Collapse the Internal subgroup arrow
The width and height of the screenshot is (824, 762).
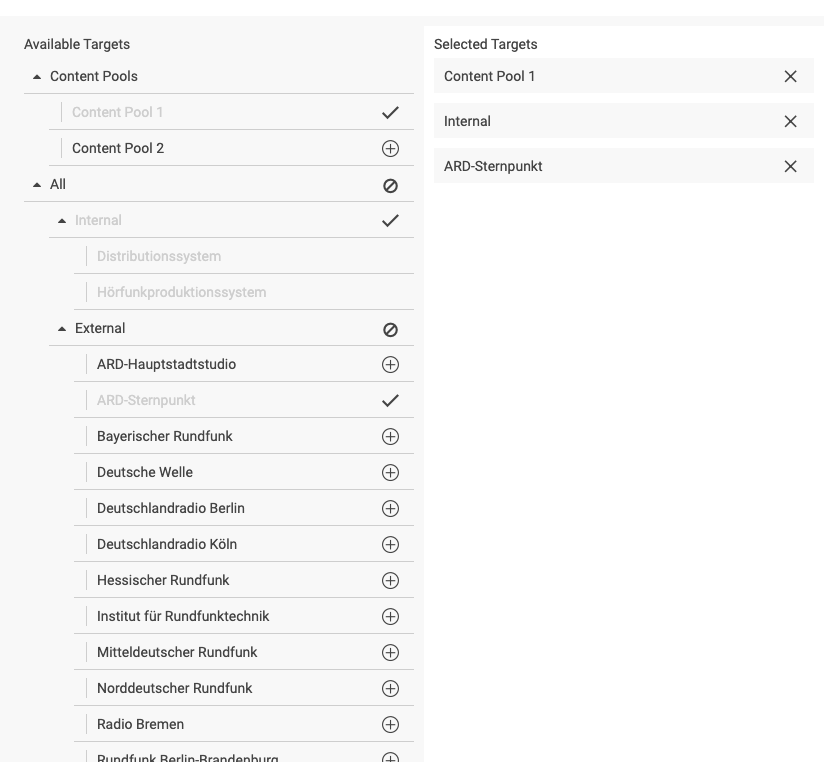(x=62, y=221)
